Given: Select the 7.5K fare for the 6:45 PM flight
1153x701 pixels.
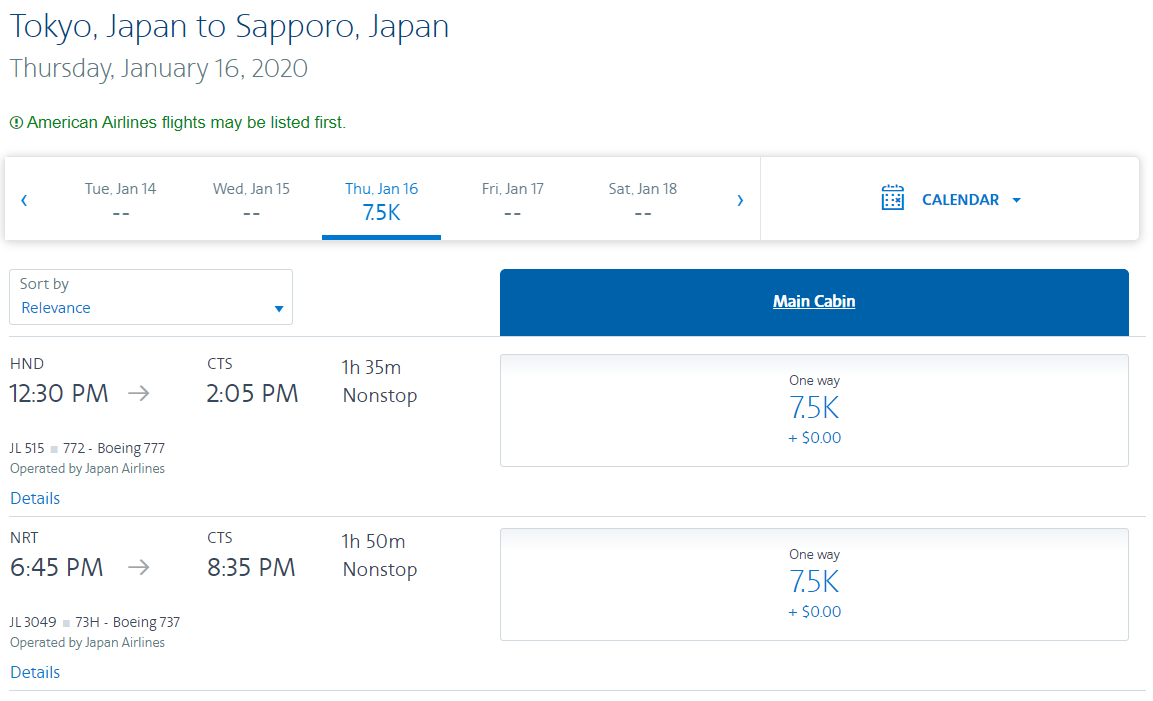Looking at the screenshot, I should pos(814,584).
